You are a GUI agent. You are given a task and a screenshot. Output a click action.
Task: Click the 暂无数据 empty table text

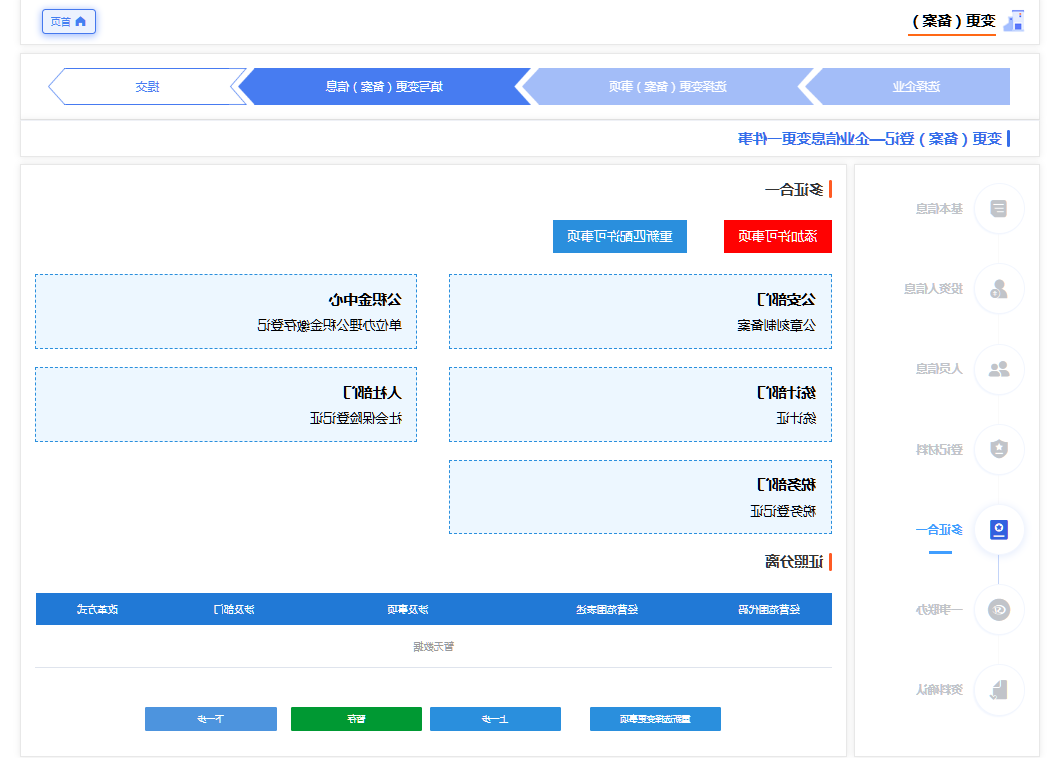433,646
